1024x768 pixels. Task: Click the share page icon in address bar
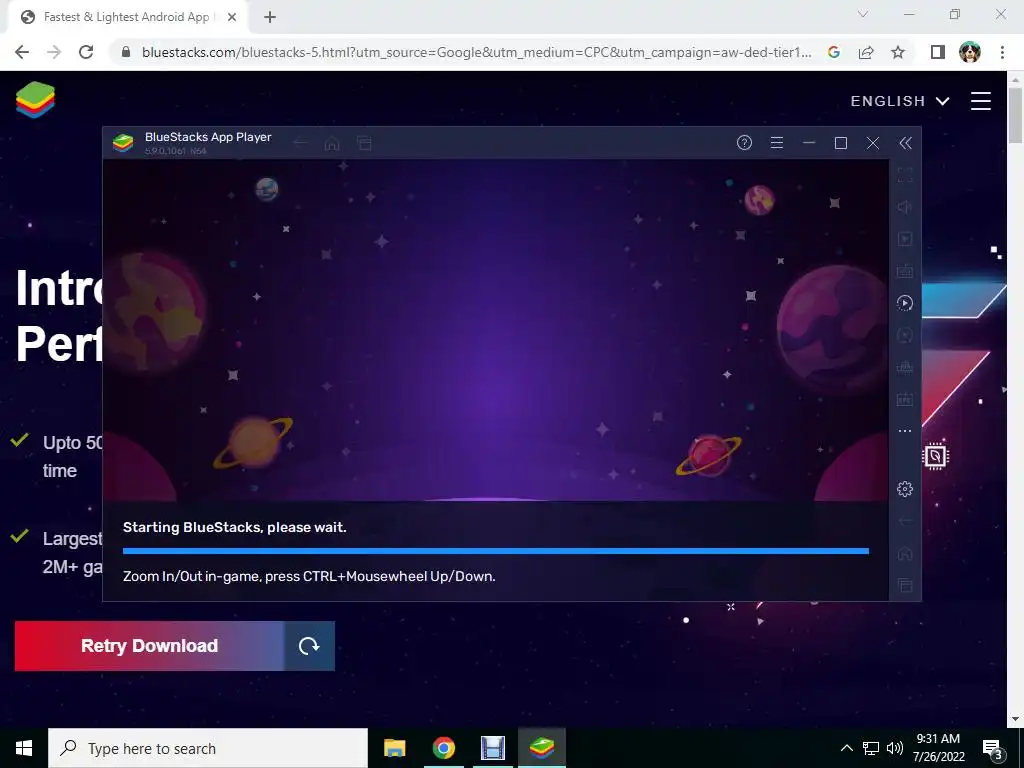coord(866,52)
